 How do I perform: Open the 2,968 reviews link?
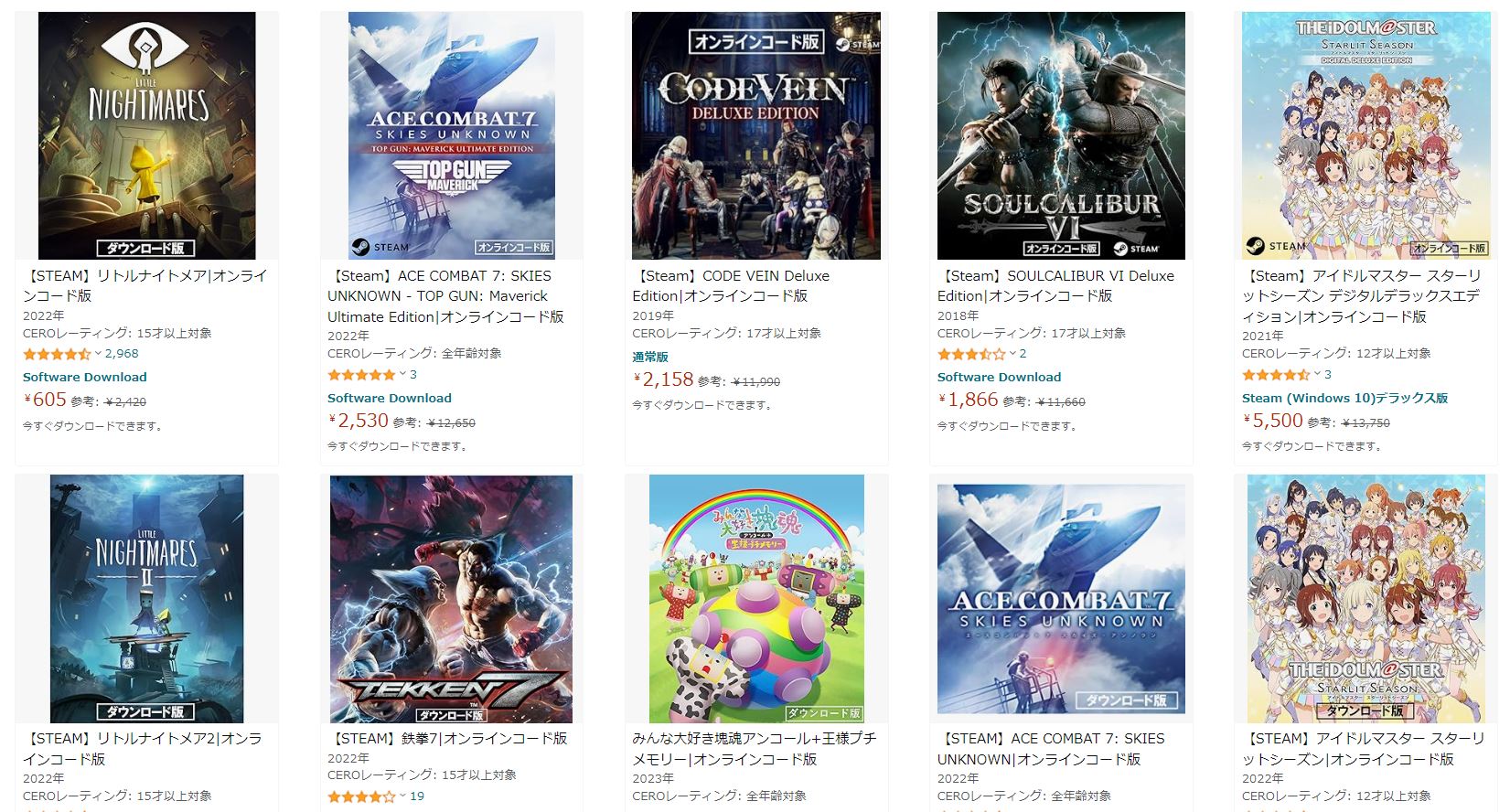pos(122,354)
